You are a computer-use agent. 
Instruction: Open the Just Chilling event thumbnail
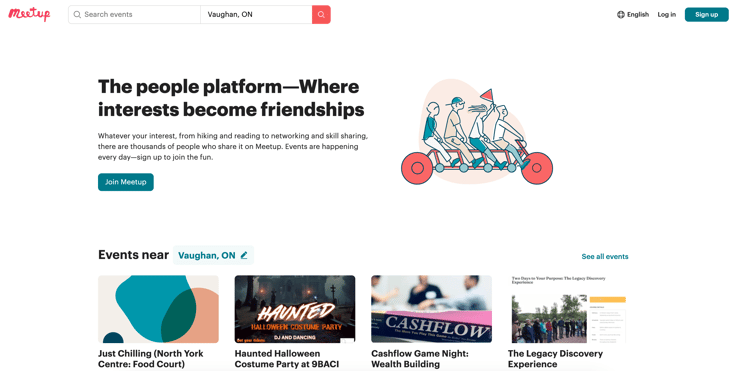[158, 309]
